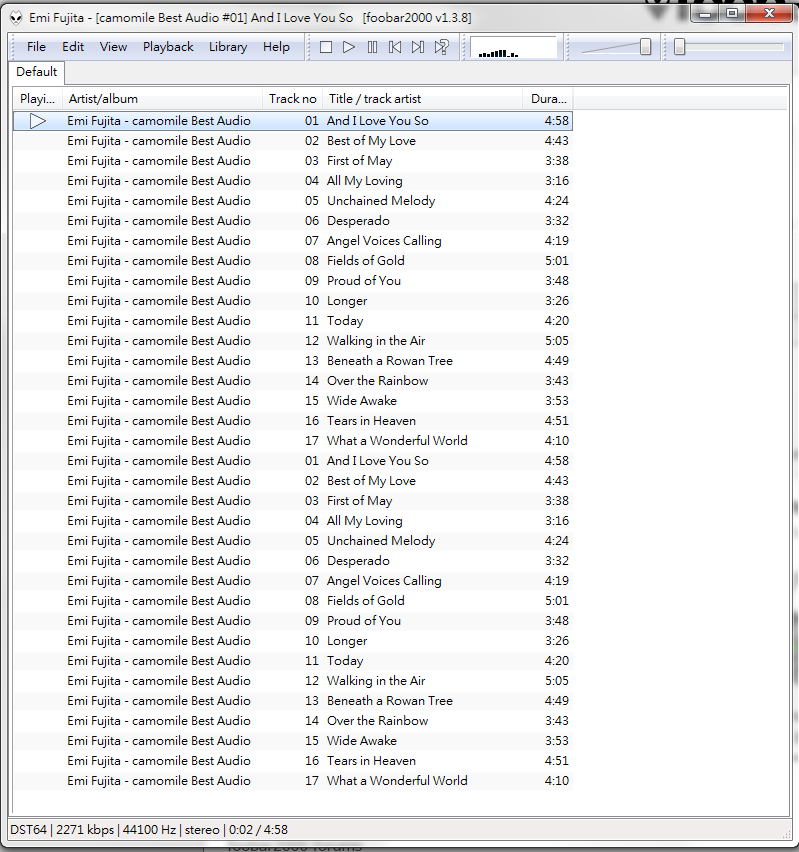Select second 'Over the Rainbow' track
The image size is (799, 852).
(293, 721)
